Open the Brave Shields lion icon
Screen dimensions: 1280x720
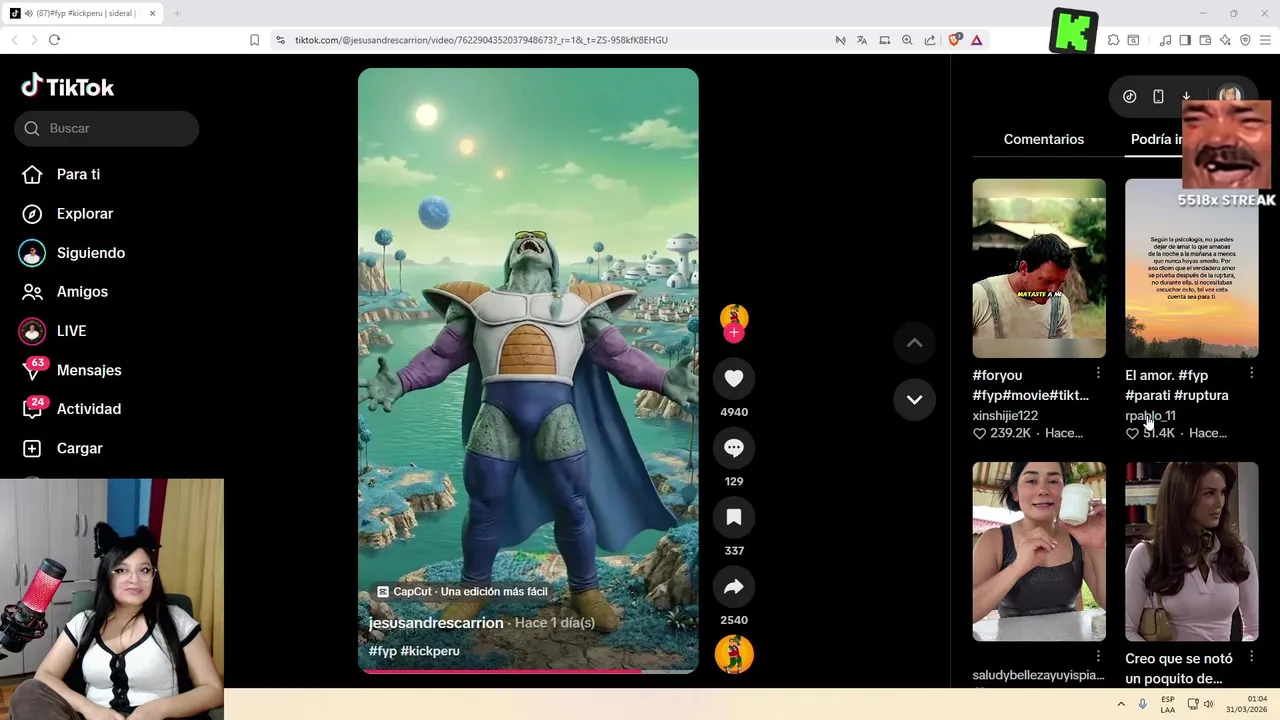point(954,40)
